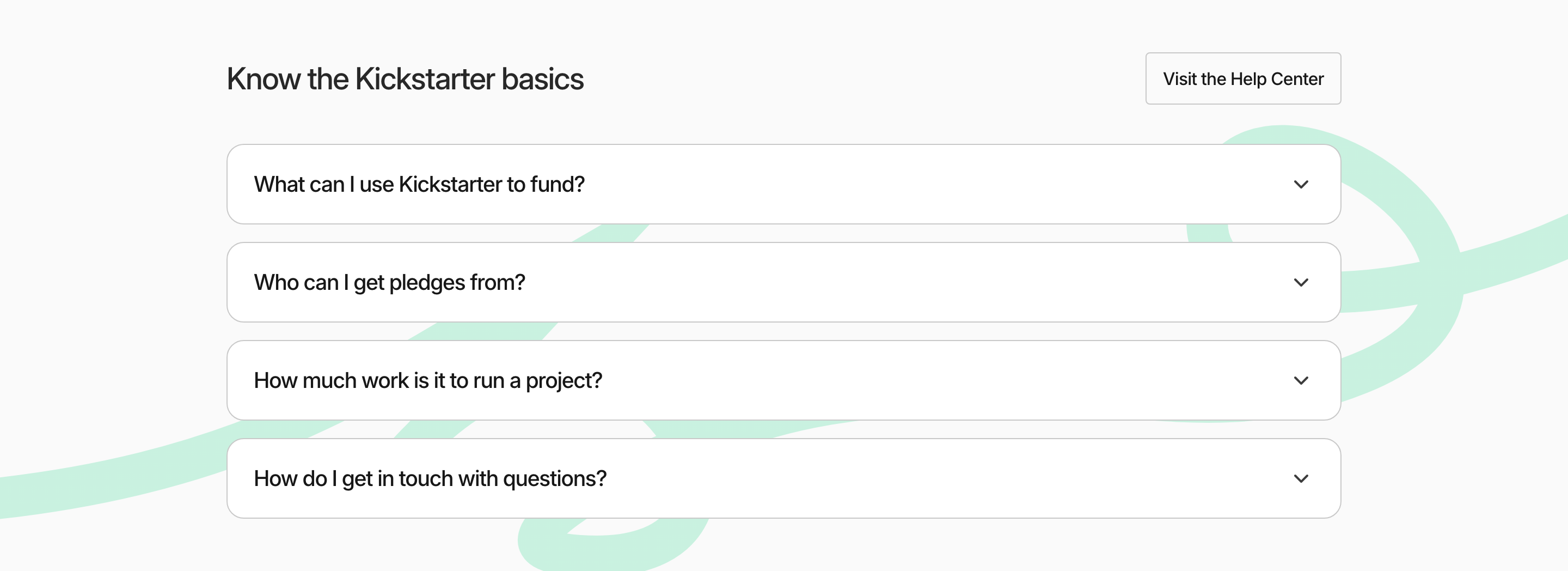Expand the "Who can I get pledges from?" section
The height and width of the screenshot is (571, 1568).
[x=783, y=282]
